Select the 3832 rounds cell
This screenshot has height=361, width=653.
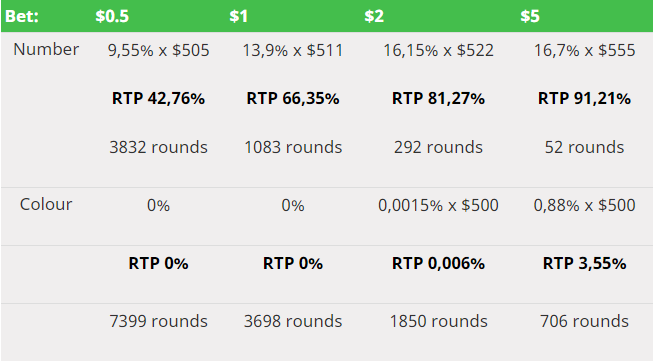pyautogui.click(x=158, y=147)
